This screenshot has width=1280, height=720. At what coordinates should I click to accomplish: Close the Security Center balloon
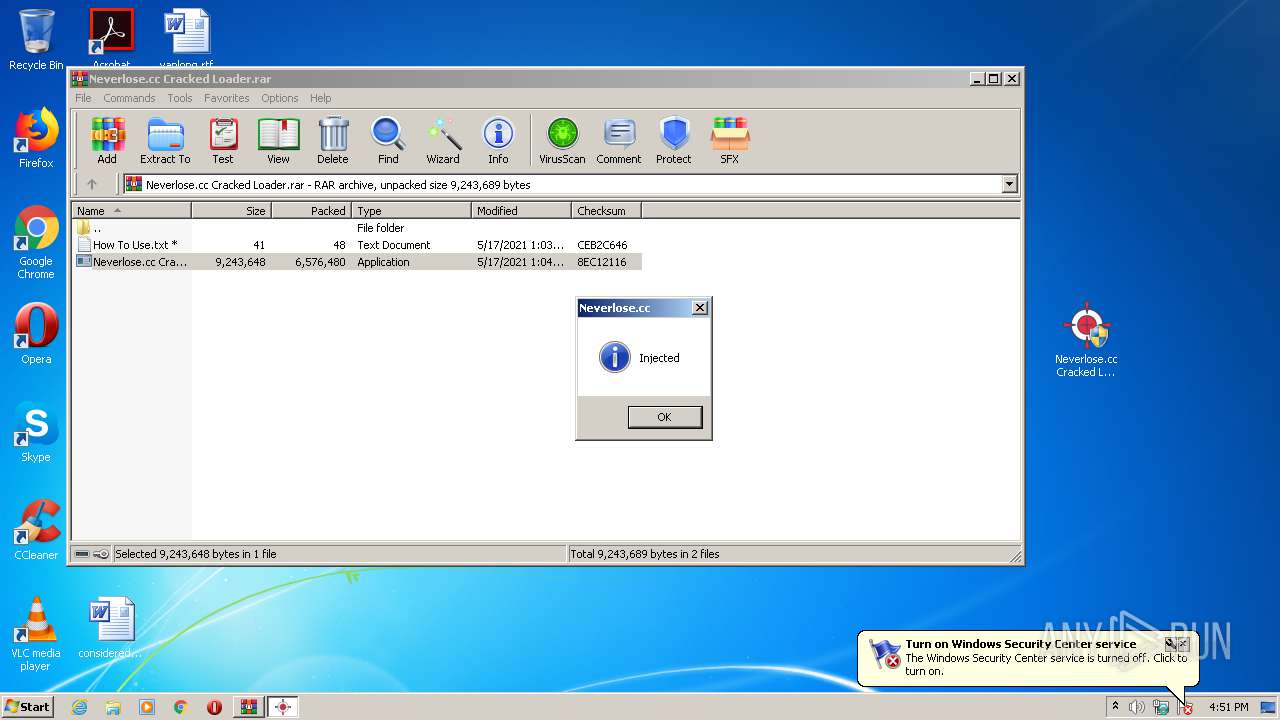click(x=1184, y=644)
